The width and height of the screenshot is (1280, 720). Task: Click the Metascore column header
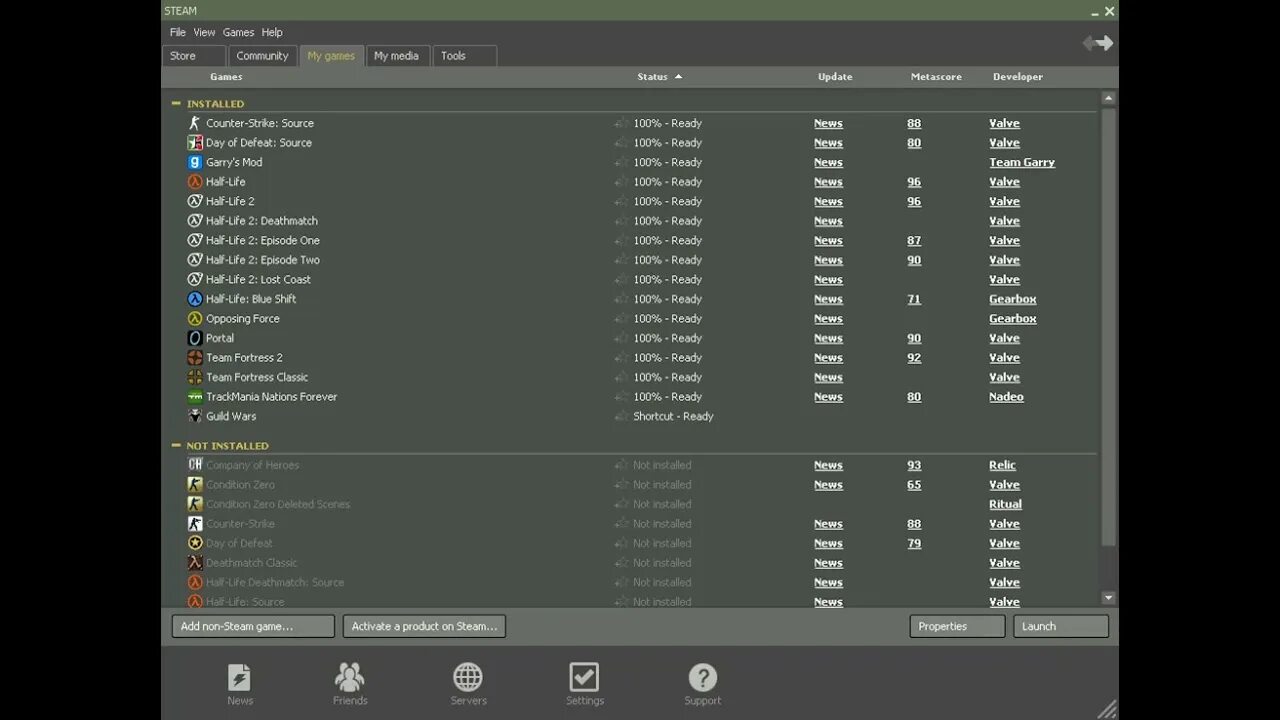[936, 77]
